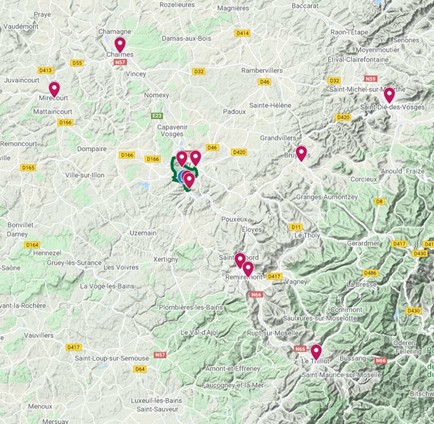Open the pin directly above Remiremont label
434x424 pixels.
point(248,269)
